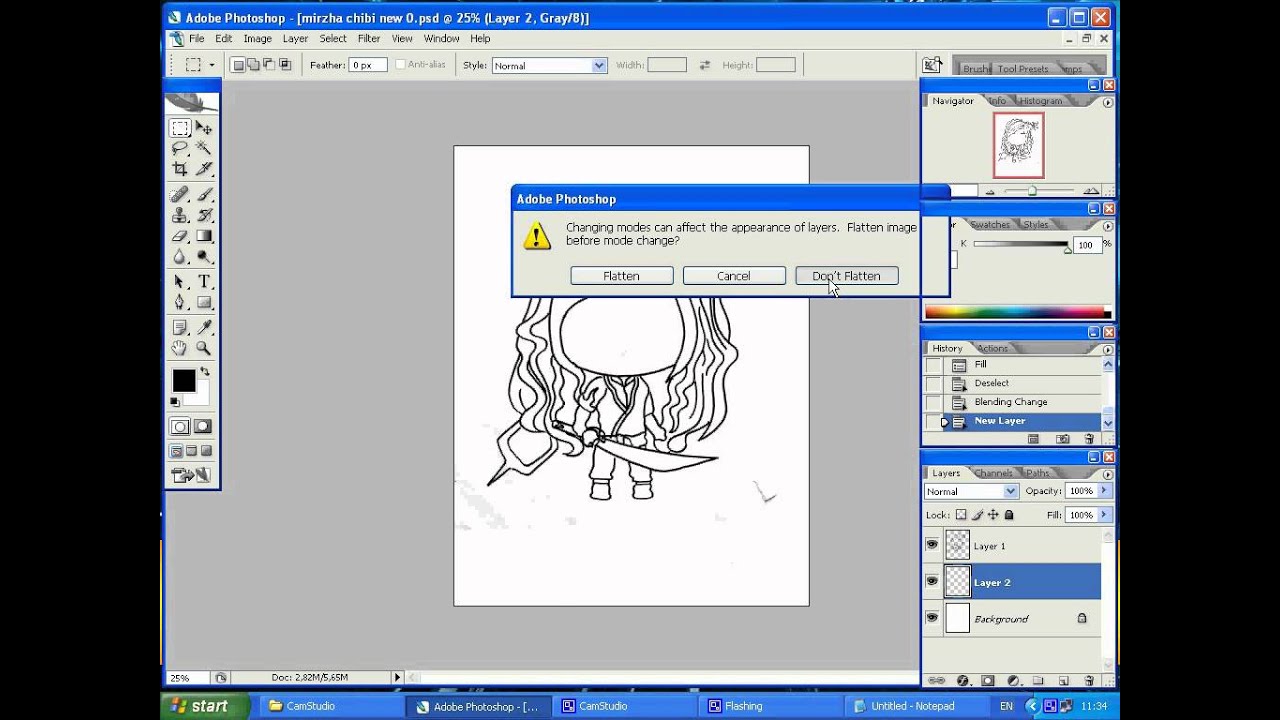Open the History panel flyout menu
The height and width of the screenshot is (720, 1280).
[x=1108, y=349]
